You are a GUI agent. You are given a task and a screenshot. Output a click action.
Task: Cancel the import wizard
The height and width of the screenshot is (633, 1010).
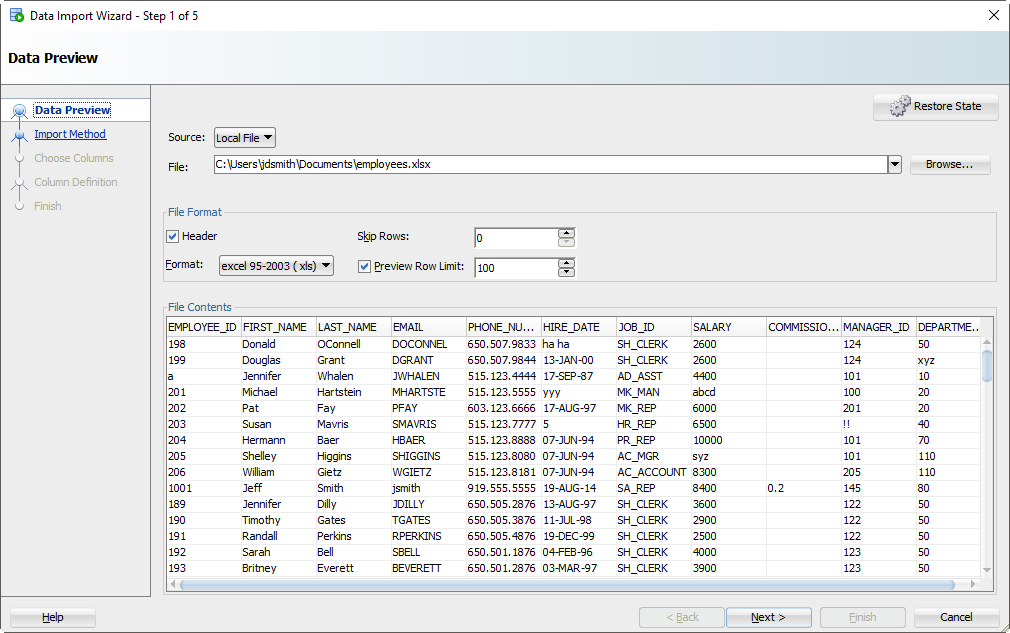coord(956,617)
